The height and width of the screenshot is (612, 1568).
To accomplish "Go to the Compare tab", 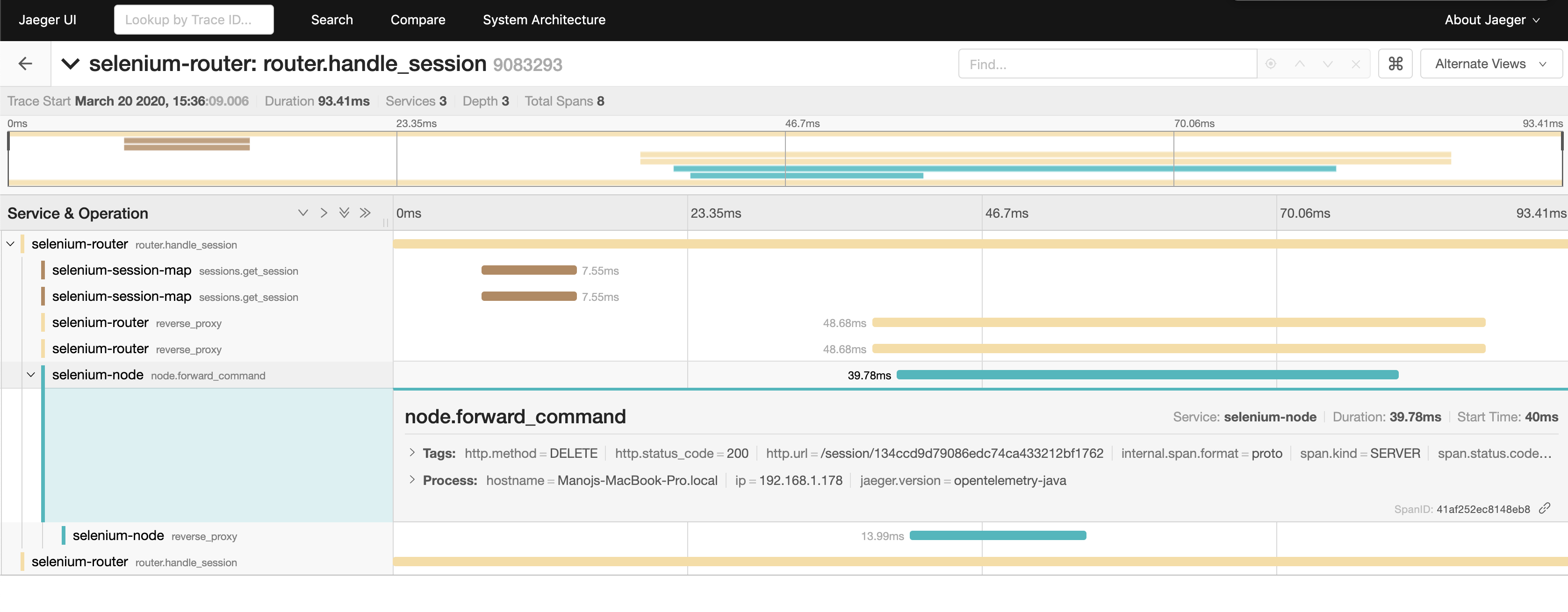I will tap(417, 20).
